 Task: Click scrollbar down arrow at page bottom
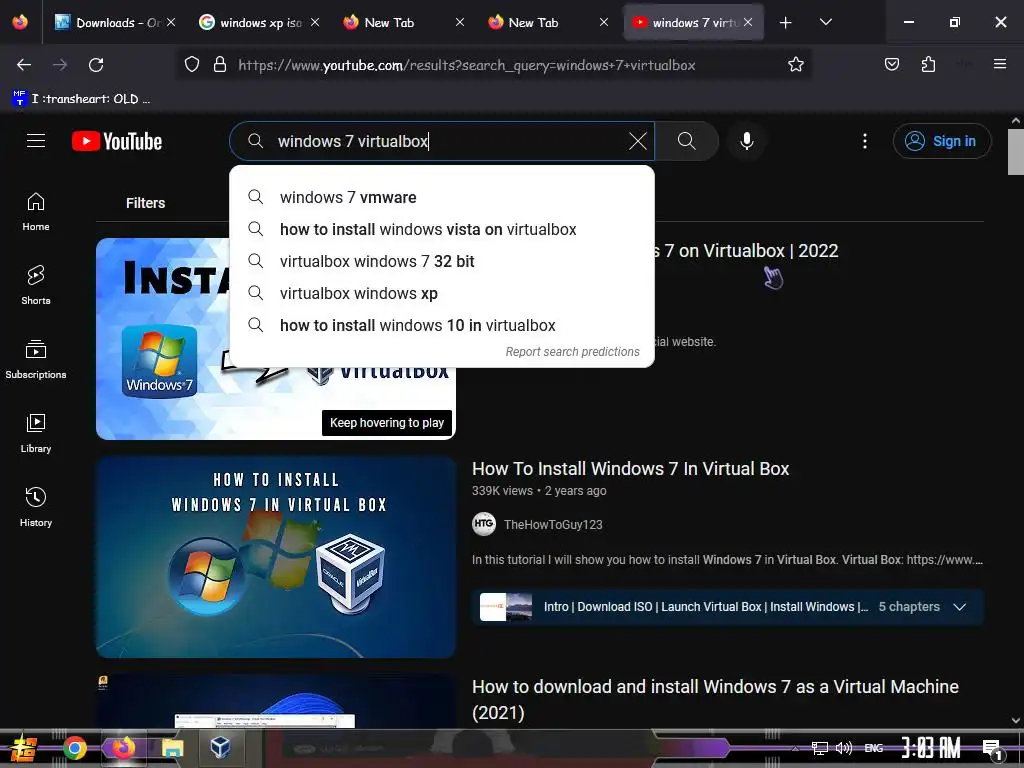click(x=1016, y=720)
